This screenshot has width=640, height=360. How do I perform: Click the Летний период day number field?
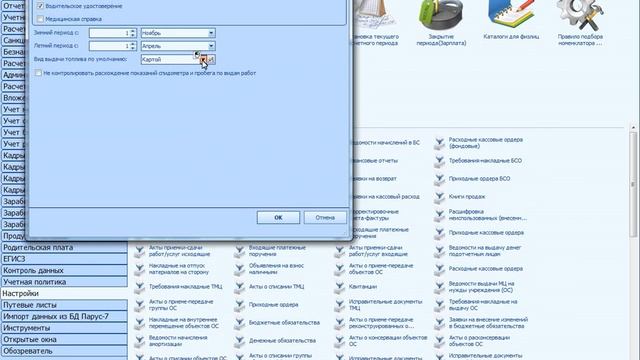(x=109, y=46)
